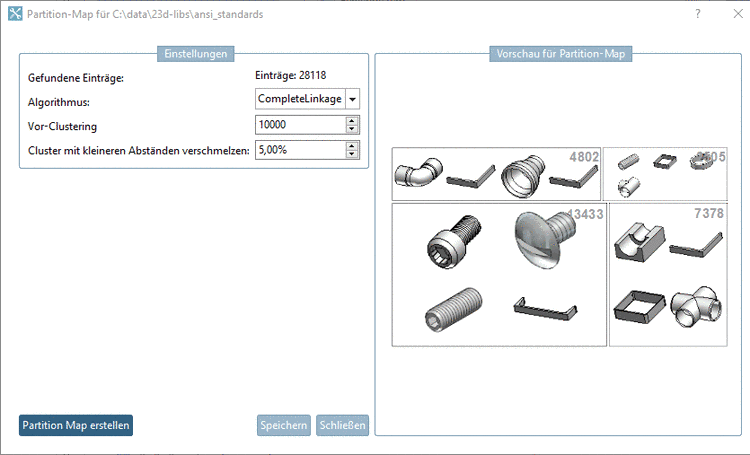Select the small threaded pin thumbnail in top-right cluster

pyautogui.click(x=628, y=162)
